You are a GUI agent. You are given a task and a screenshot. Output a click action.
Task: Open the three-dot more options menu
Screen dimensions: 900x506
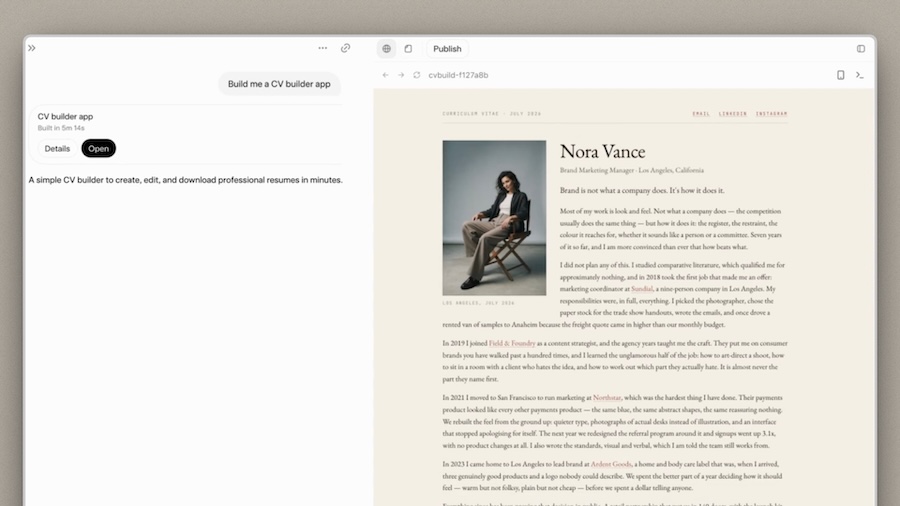(323, 48)
